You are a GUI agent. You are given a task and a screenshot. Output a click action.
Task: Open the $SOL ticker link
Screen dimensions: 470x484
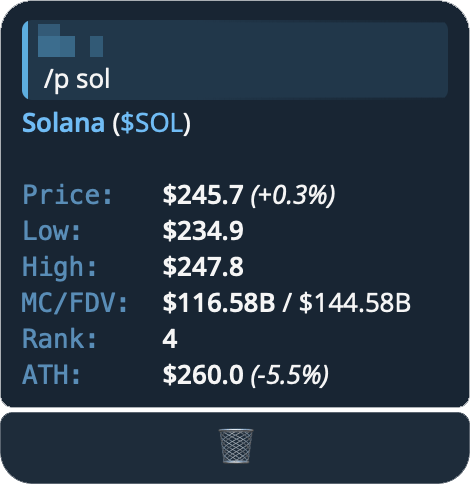point(152,123)
